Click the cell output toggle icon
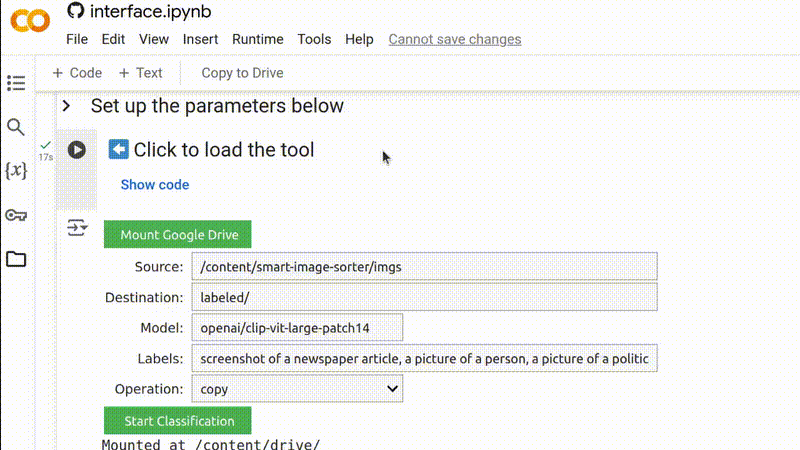800x450 pixels. click(77, 228)
